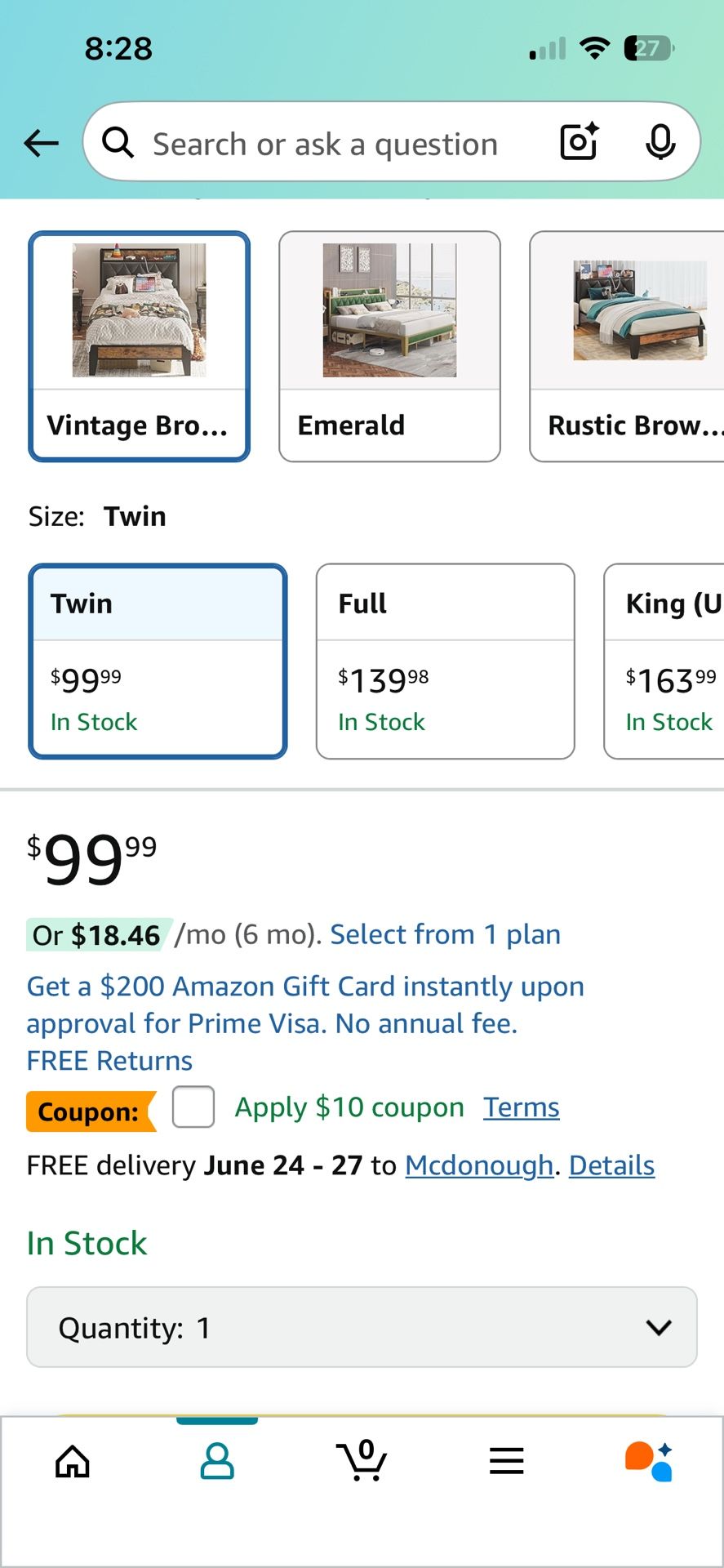724x1568 pixels.
Task: Select the Twin size option
Action: point(158,661)
